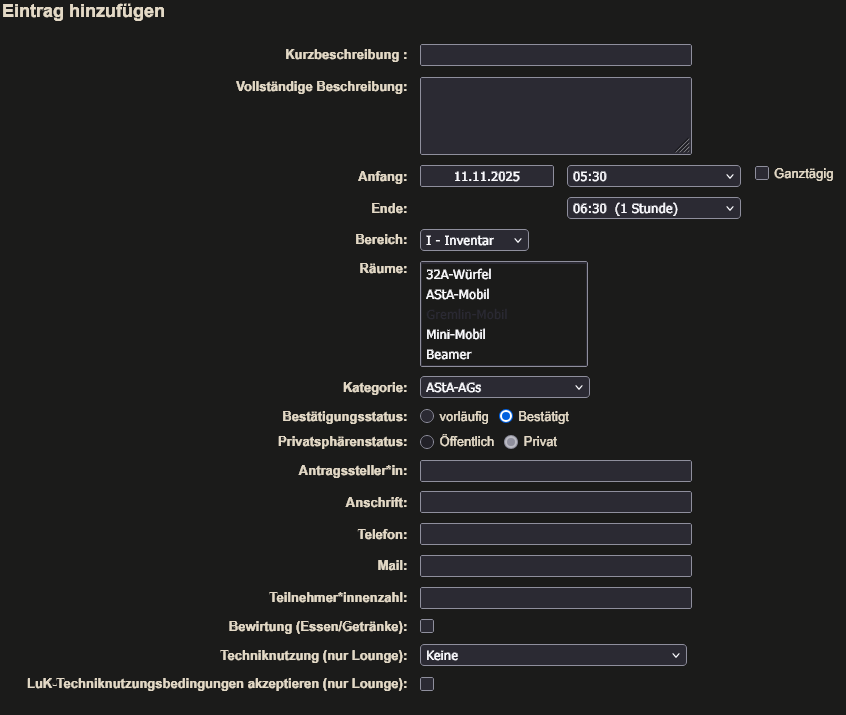Click the Kurzbeschreibung text field
846x715 pixels.
click(555, 55)
